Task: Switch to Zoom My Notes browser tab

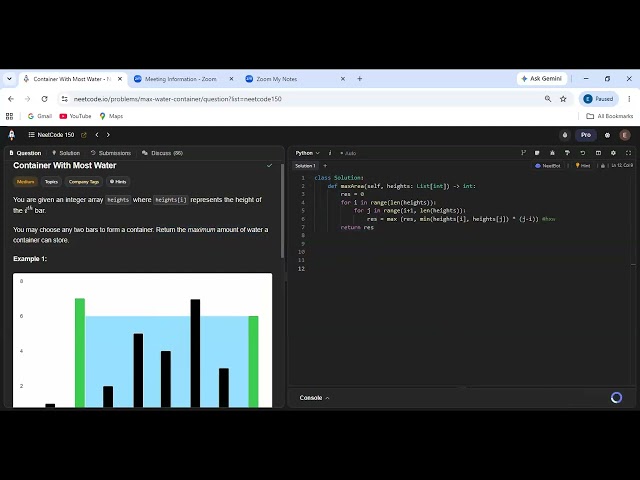Action: 295,79
